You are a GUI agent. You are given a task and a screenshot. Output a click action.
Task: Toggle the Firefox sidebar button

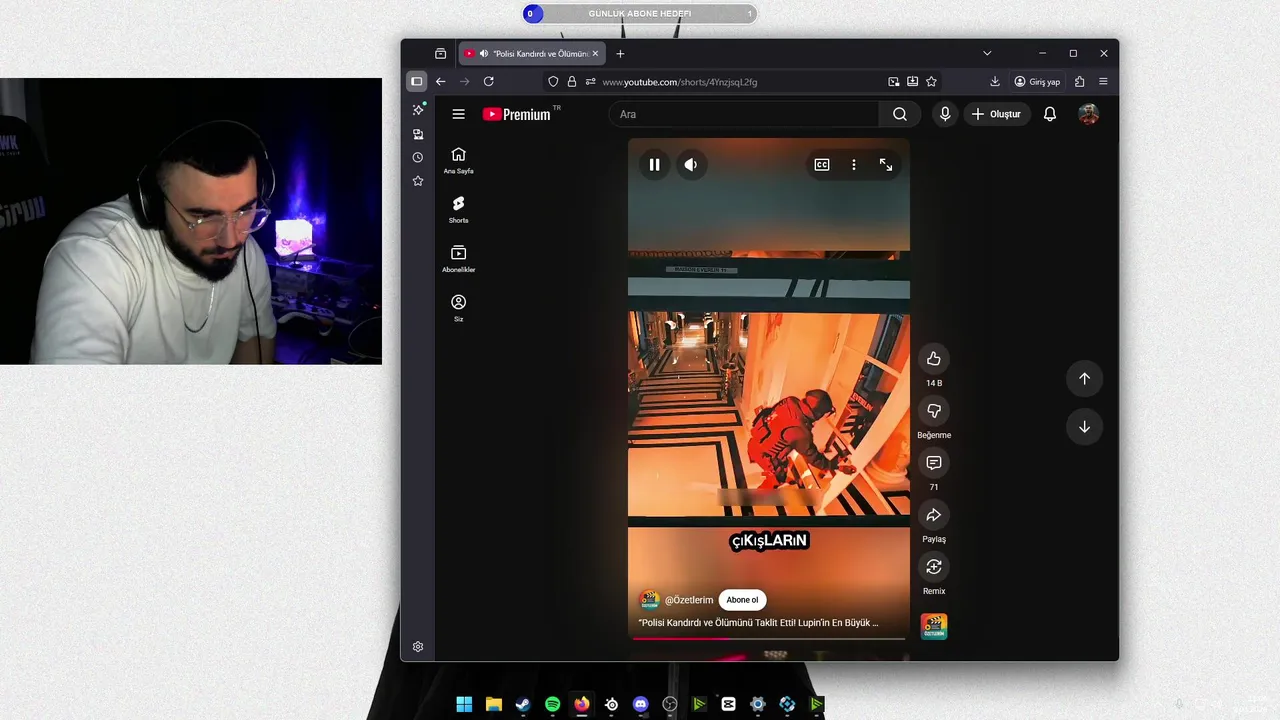click(417, 81)
